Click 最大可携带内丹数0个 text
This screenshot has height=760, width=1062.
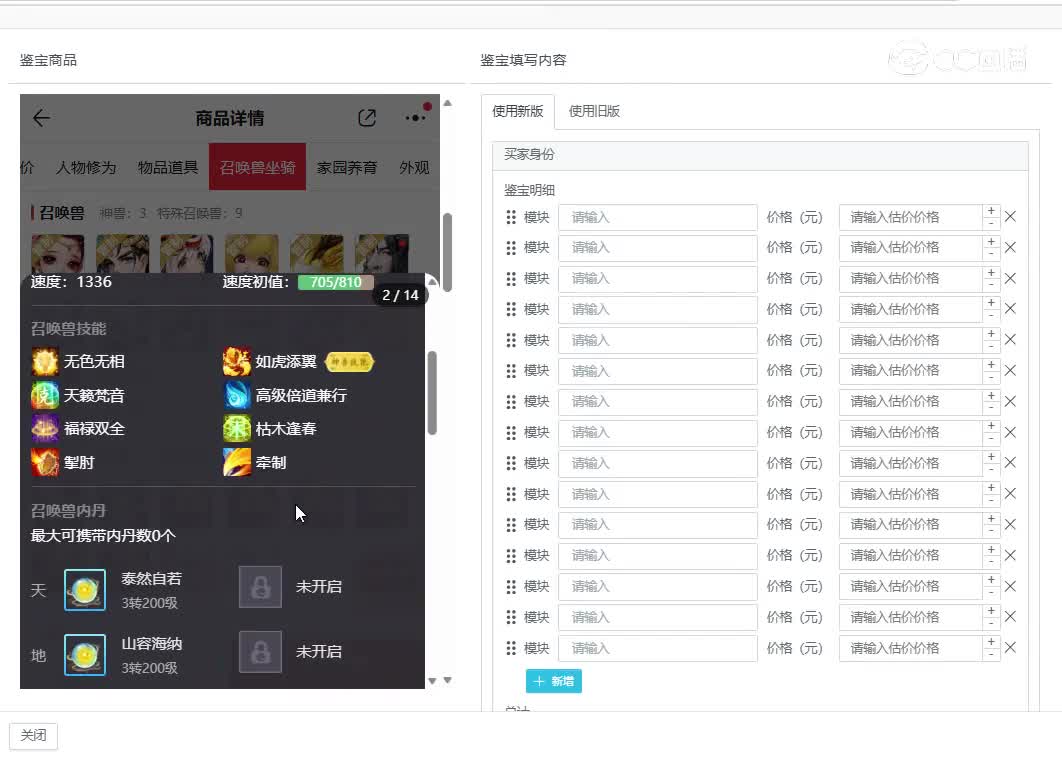click(x=103, y=536)
